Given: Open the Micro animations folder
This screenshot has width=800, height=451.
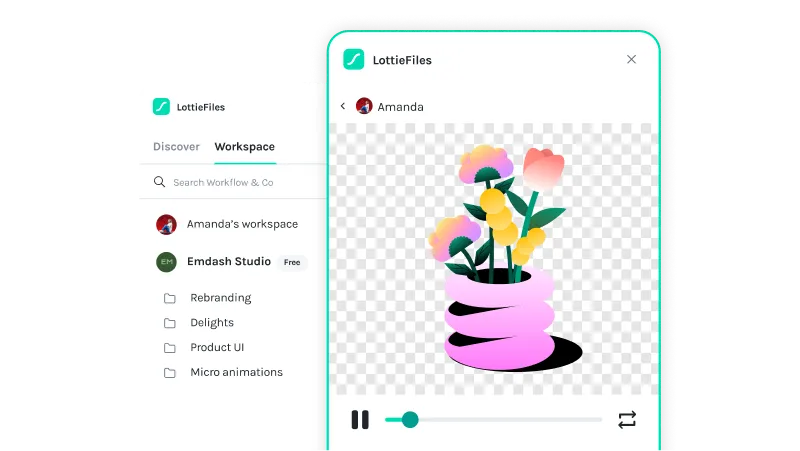Looking at the screenshot, I should (x=236, y=372).
